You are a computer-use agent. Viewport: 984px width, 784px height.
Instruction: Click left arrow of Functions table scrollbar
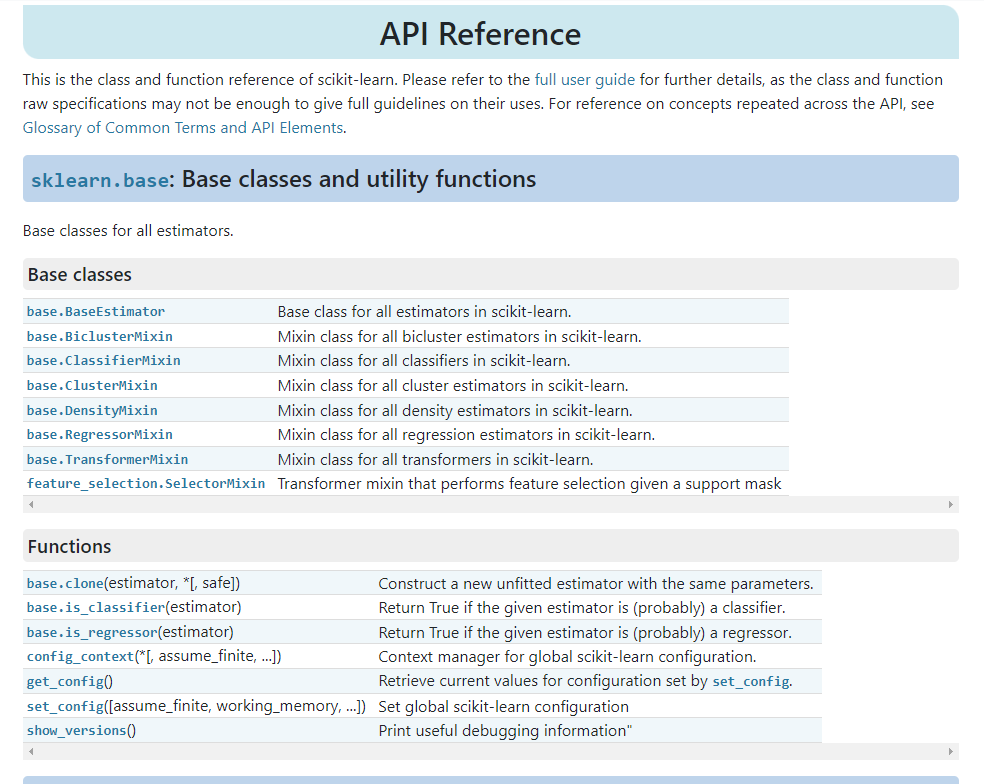[x=31, y=751]
